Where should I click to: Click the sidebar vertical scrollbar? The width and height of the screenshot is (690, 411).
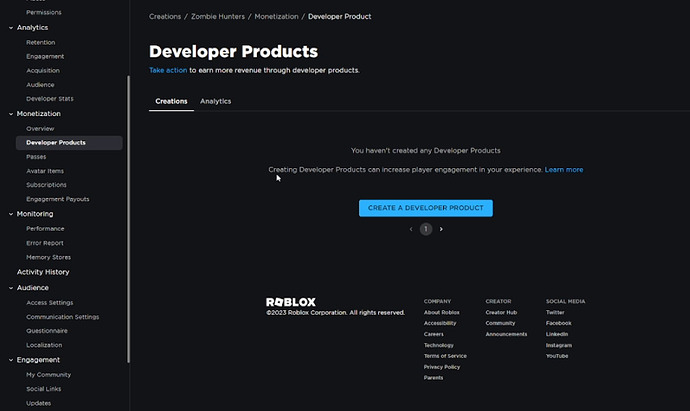pyautogui.click(x=128, y=219)
